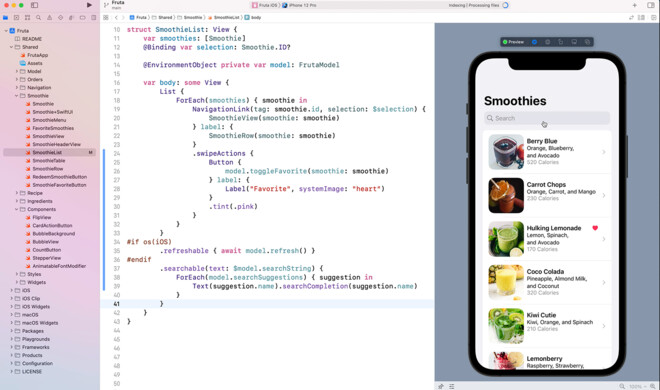Open the Assets catalog

(x=31, y=63)
